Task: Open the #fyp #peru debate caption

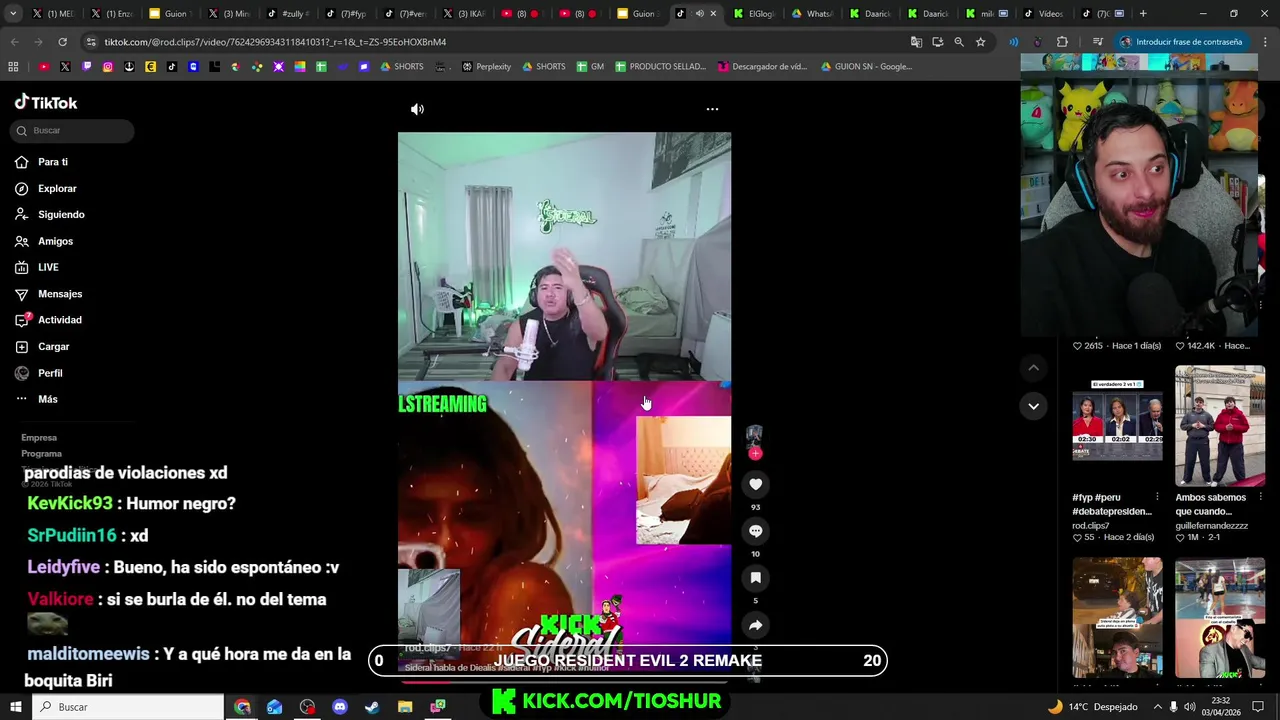Action: point(1112,504)
